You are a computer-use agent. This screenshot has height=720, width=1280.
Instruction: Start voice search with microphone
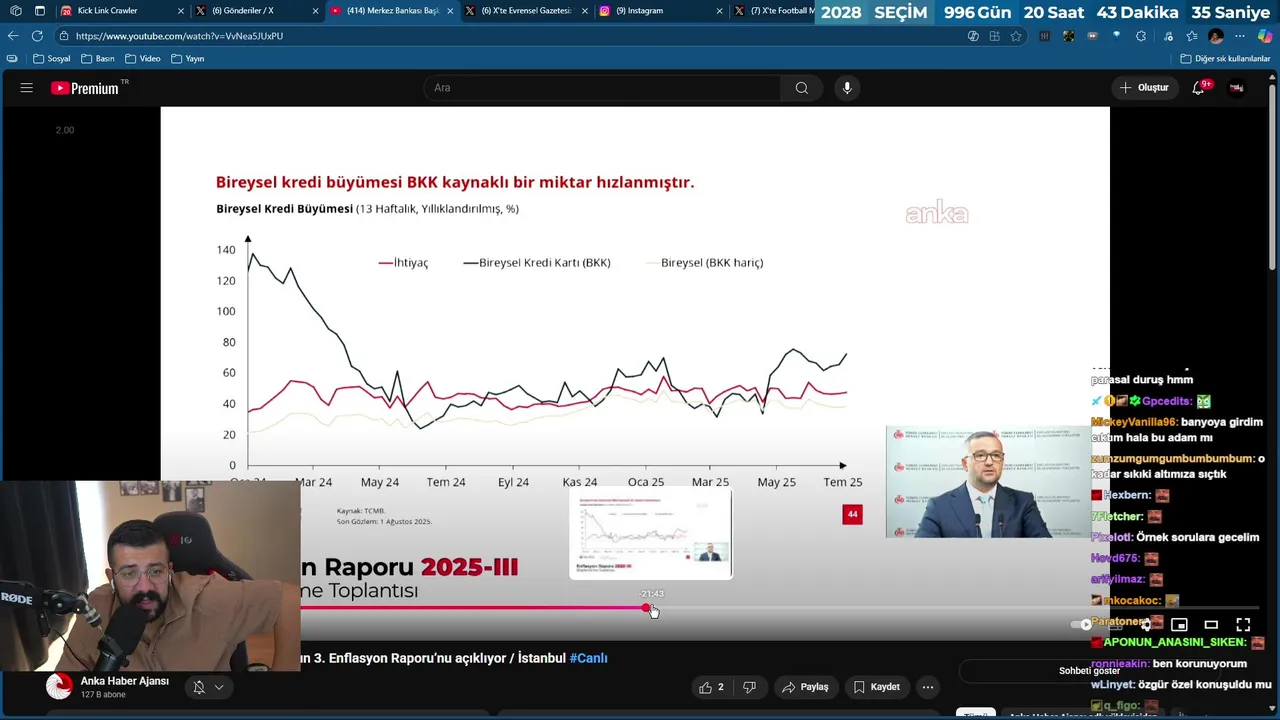pos(847,88)
